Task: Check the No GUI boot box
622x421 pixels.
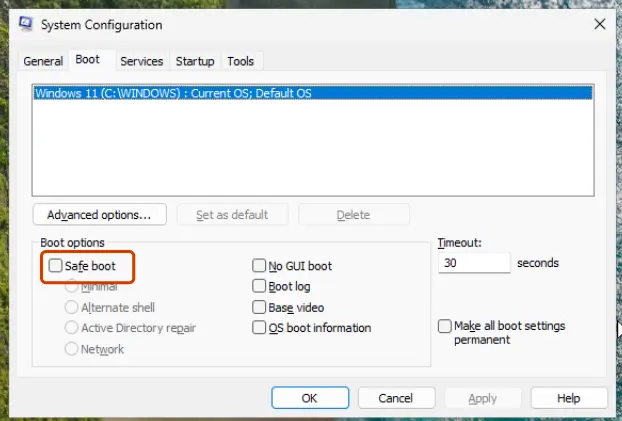Action: point(259,265)
